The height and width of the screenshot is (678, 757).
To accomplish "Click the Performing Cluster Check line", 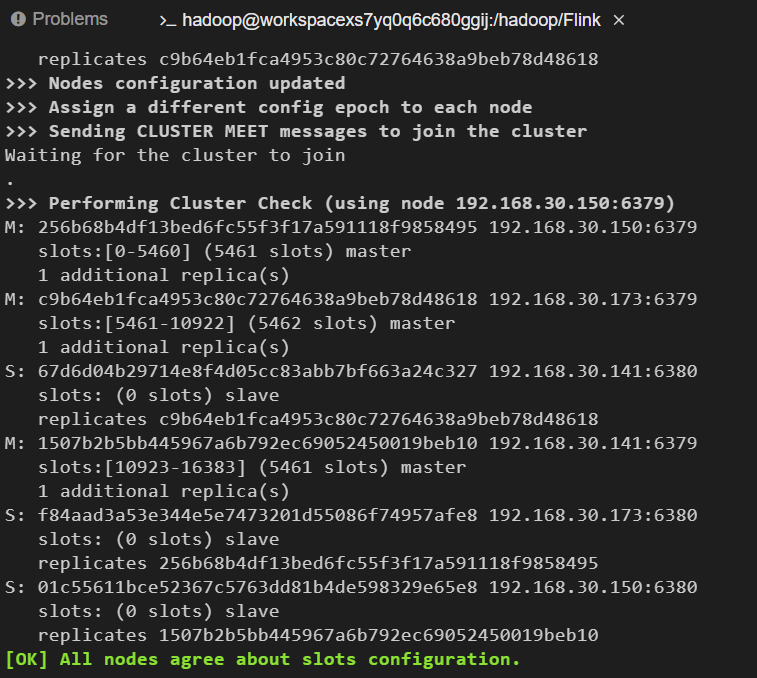I will [x=340, y=203].
